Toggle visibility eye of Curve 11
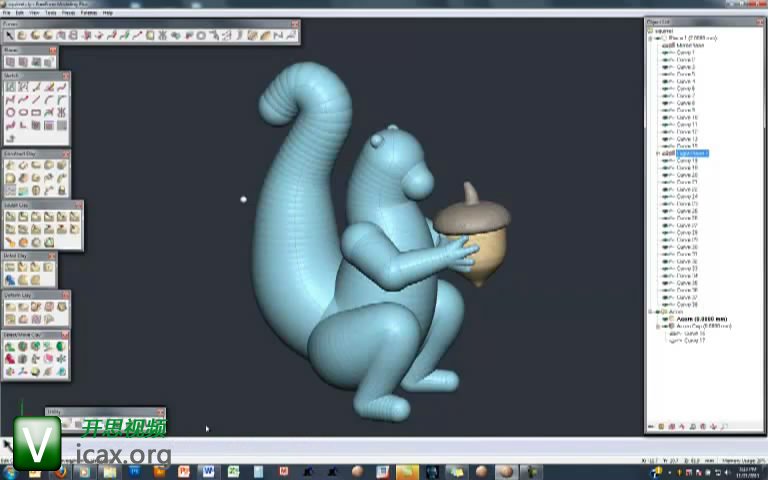The image size is (768, 480). [665, 125]
